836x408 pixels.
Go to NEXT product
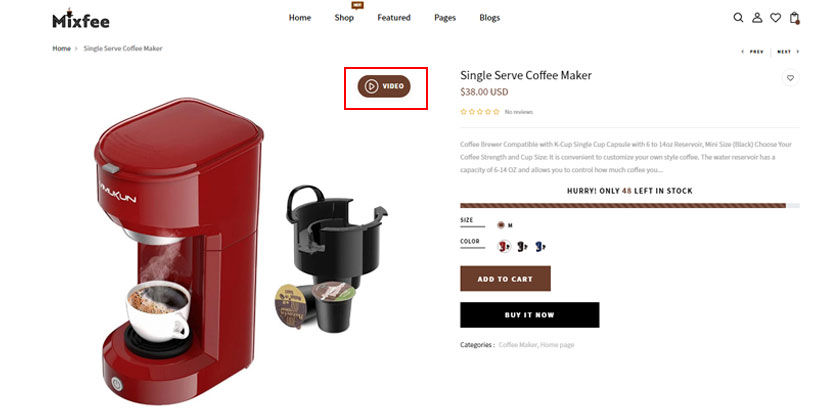point(788,52)
